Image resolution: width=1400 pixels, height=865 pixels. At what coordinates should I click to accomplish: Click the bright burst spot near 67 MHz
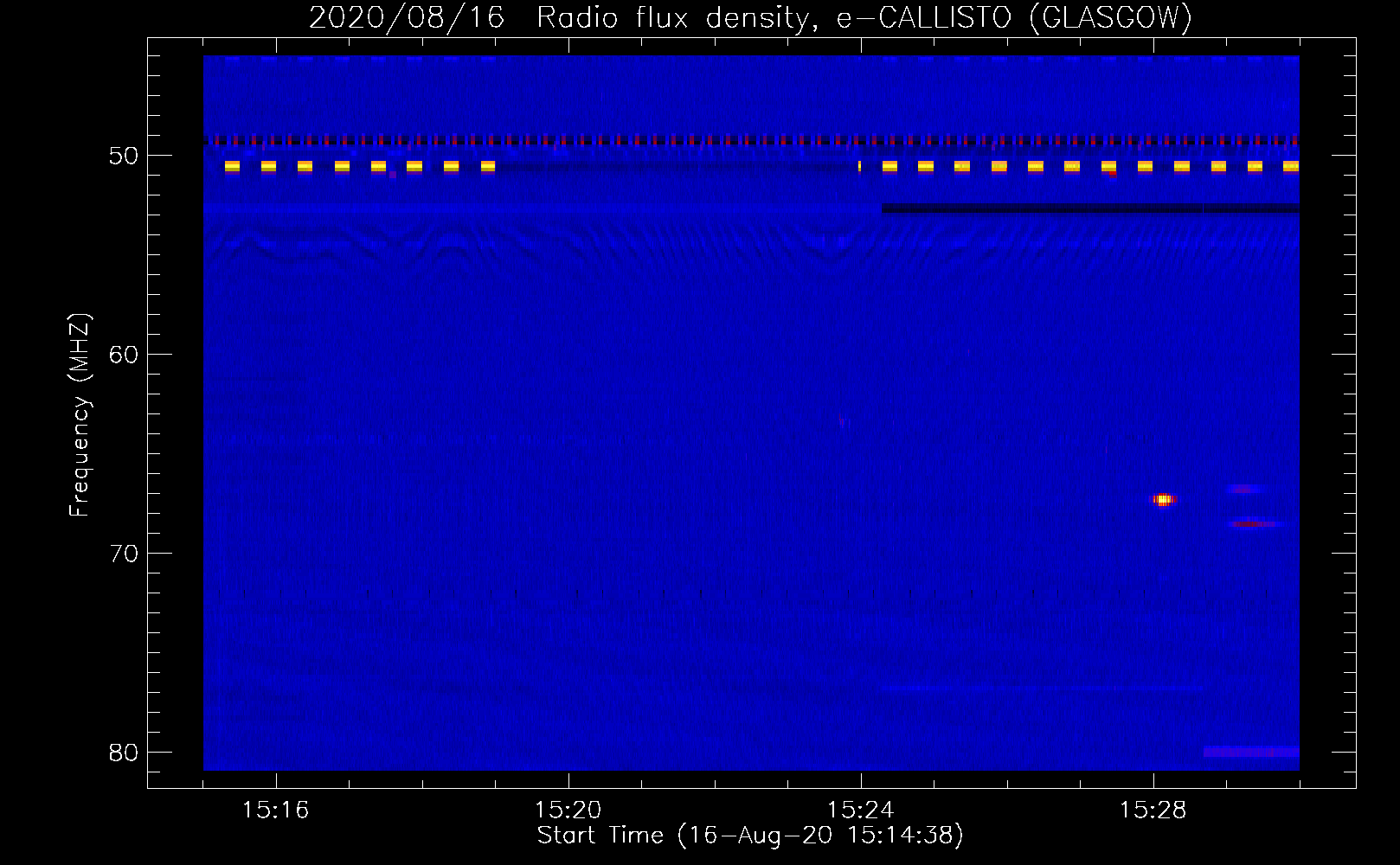[1164, 499]
